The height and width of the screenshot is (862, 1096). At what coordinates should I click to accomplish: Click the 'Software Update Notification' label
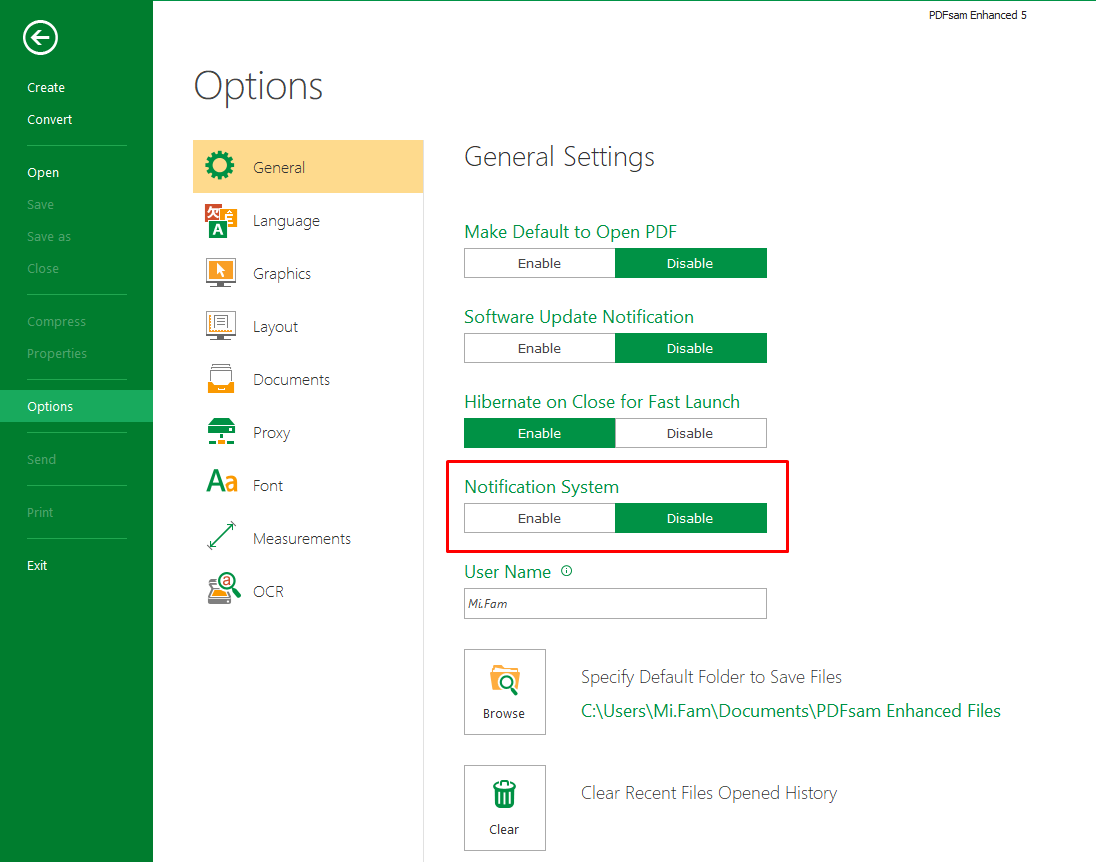pos(579,317)
